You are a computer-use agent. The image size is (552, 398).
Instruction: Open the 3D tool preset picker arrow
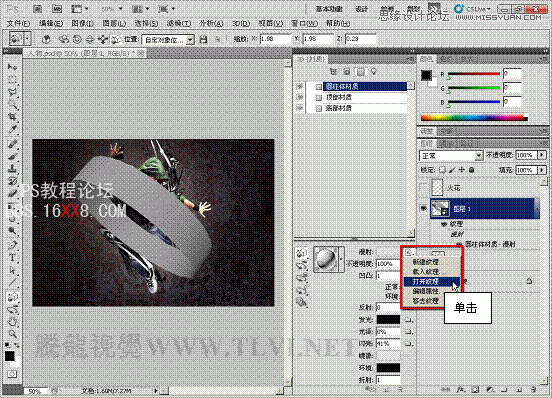pos(27,39)
